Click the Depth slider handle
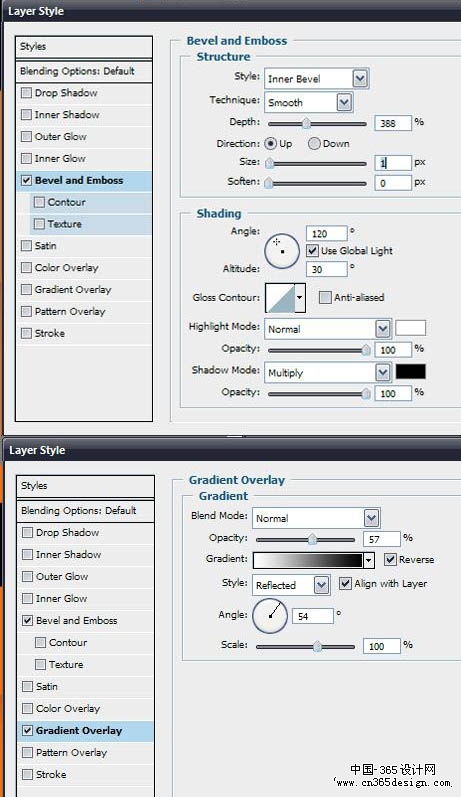The width and height of the screenshot is (461, 797). point(306,124)
